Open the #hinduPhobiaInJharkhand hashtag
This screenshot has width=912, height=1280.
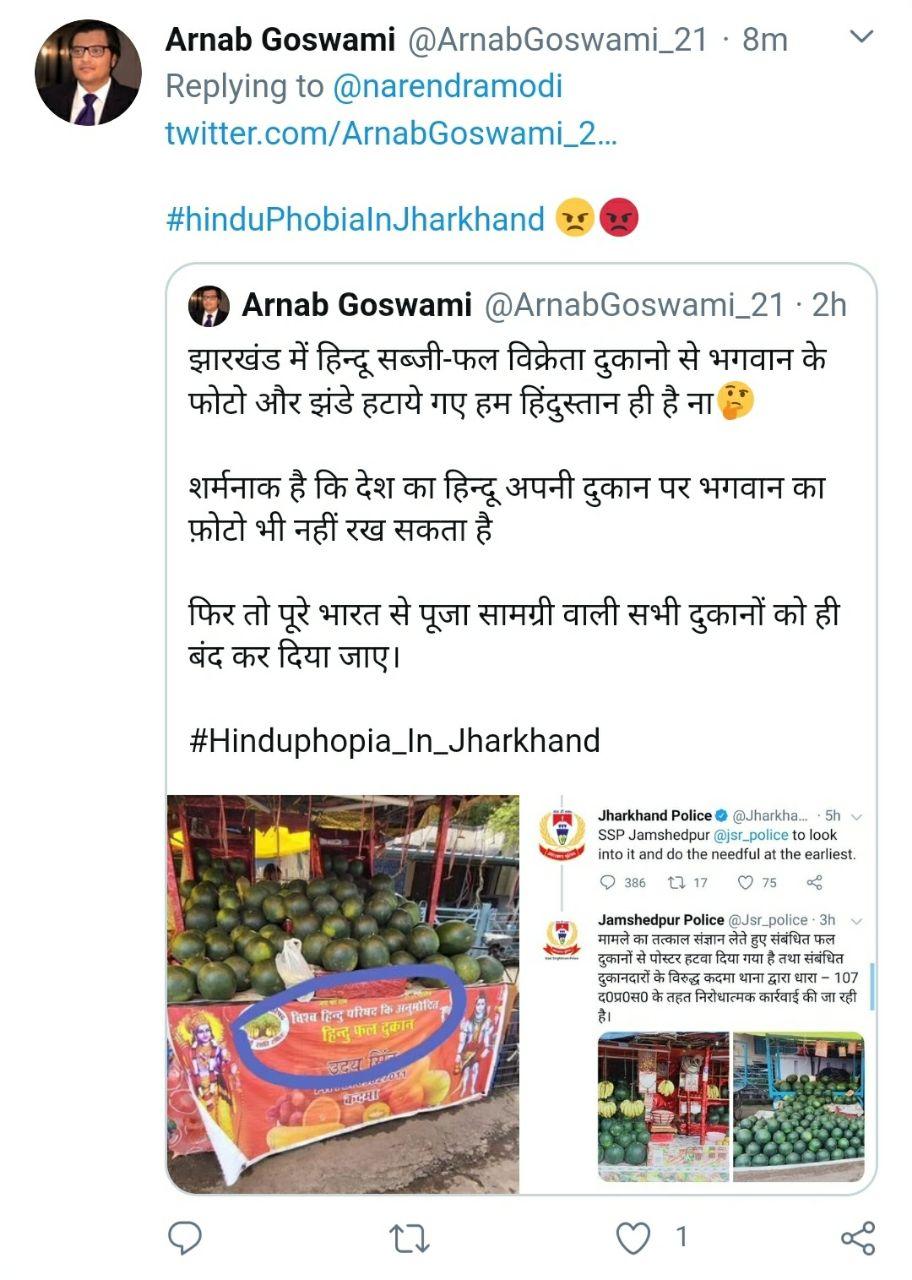click(355, 218)
